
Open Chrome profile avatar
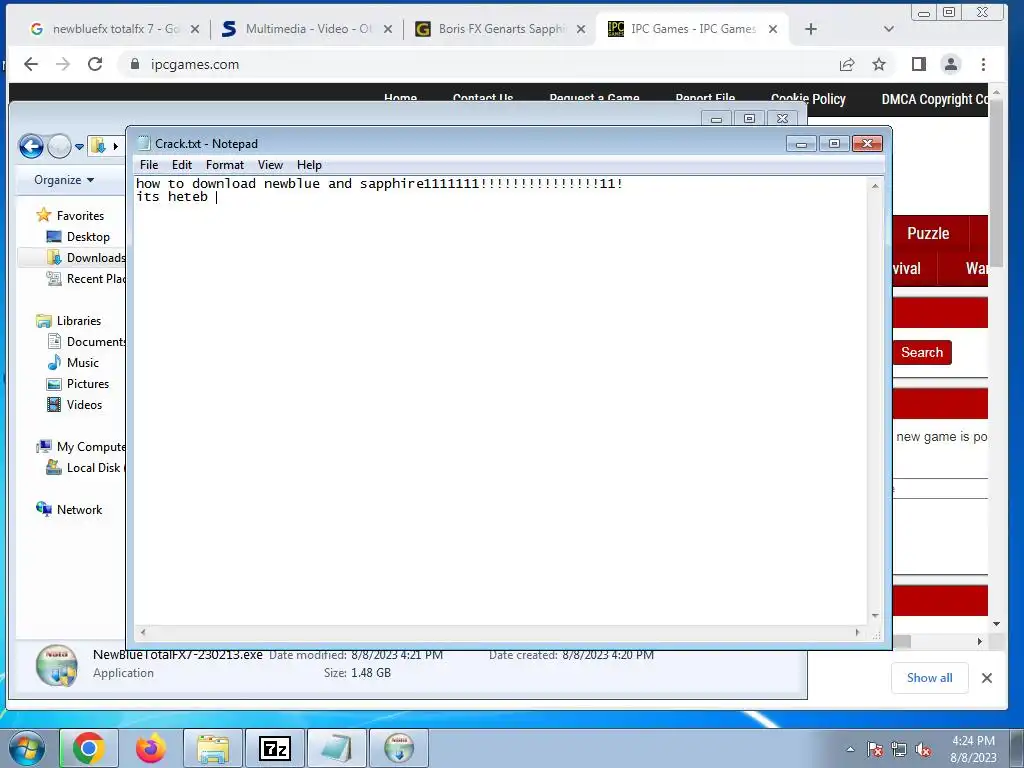coord(951,64)
